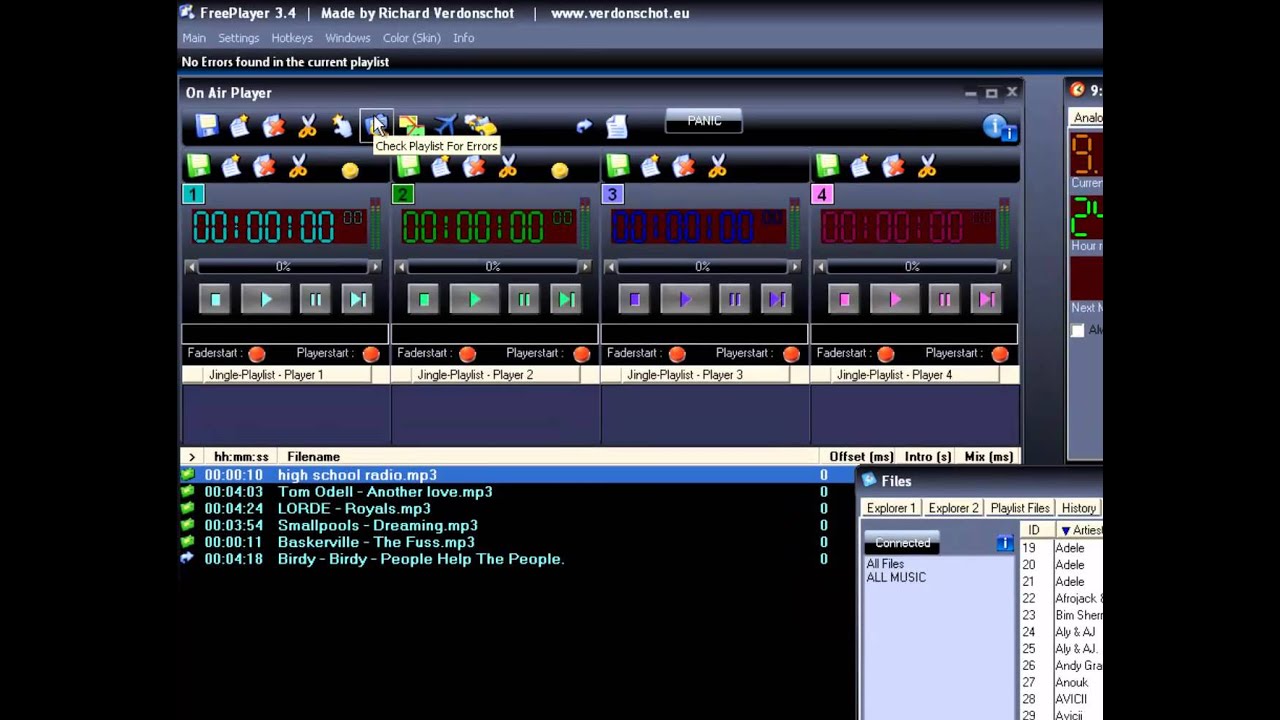
Task: Switch to Explorer 2 tab in Files
Action: pos(953,508)
